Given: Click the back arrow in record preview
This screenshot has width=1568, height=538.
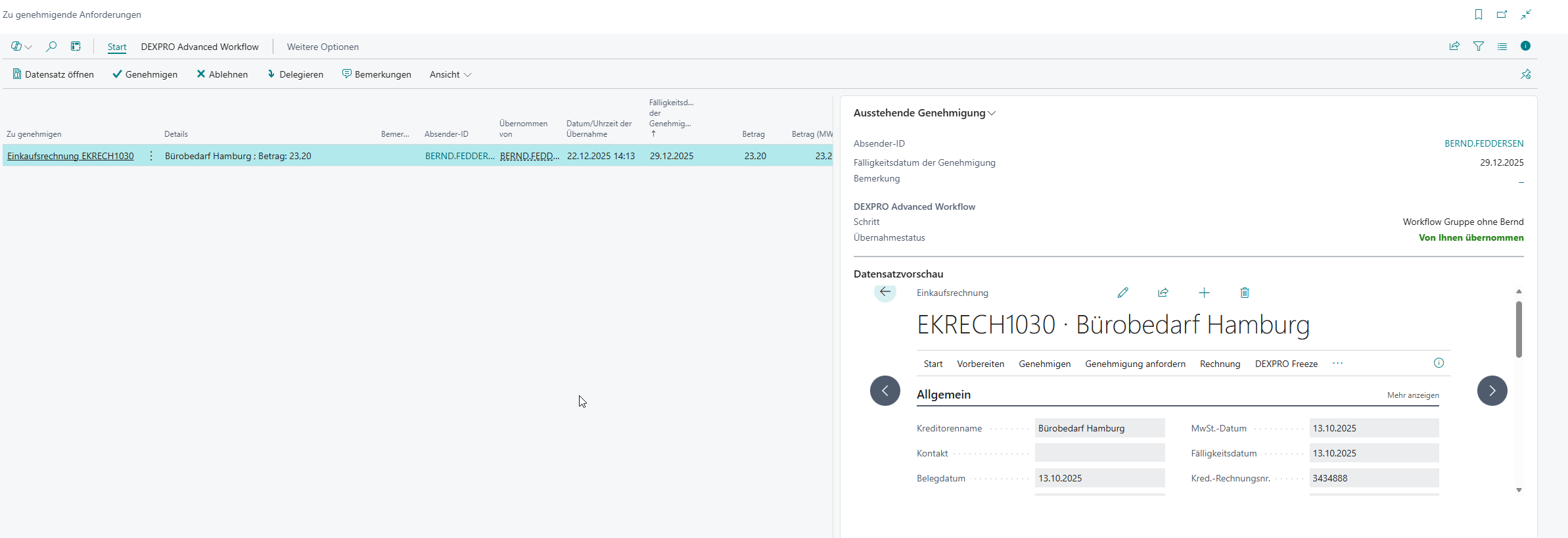Looking at the screenshot, I should (x=885, y=292).
